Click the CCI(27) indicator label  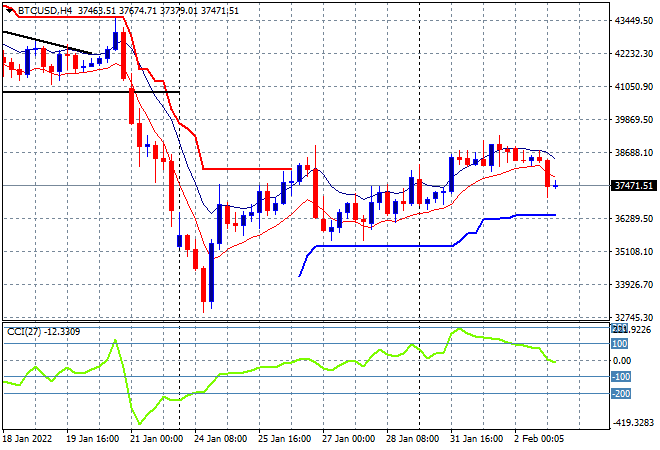(x=24, y=332)
